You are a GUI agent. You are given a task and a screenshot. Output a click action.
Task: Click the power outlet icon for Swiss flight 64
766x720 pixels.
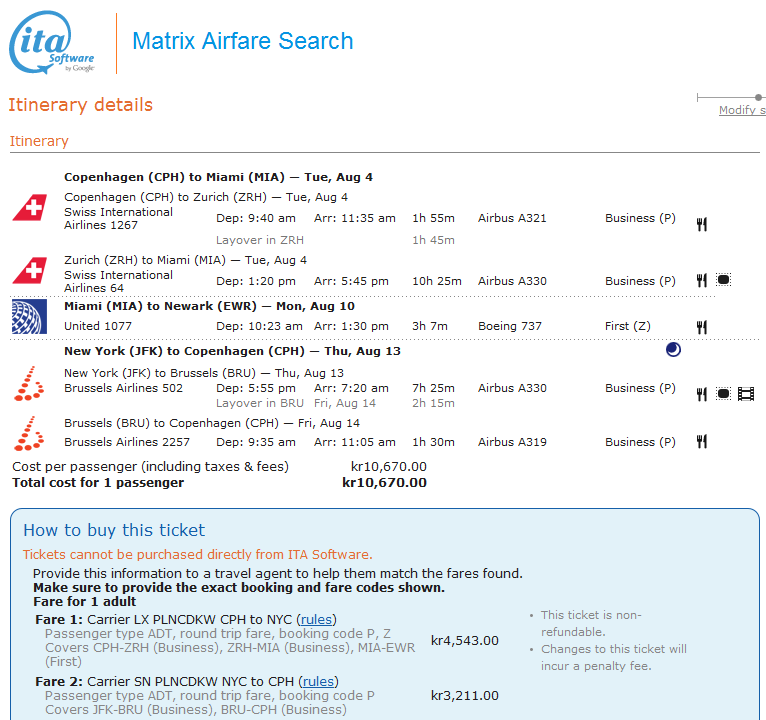(723, 280)
